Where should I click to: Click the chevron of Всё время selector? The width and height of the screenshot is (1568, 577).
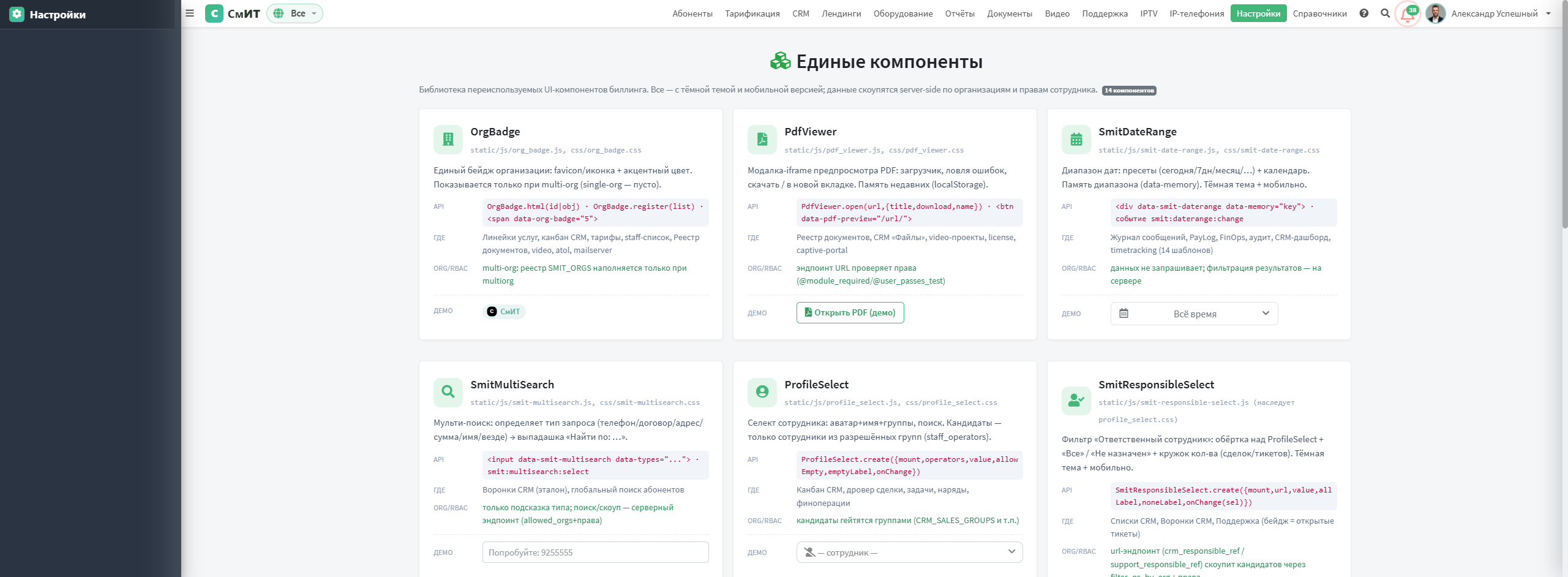point(1266,313)
